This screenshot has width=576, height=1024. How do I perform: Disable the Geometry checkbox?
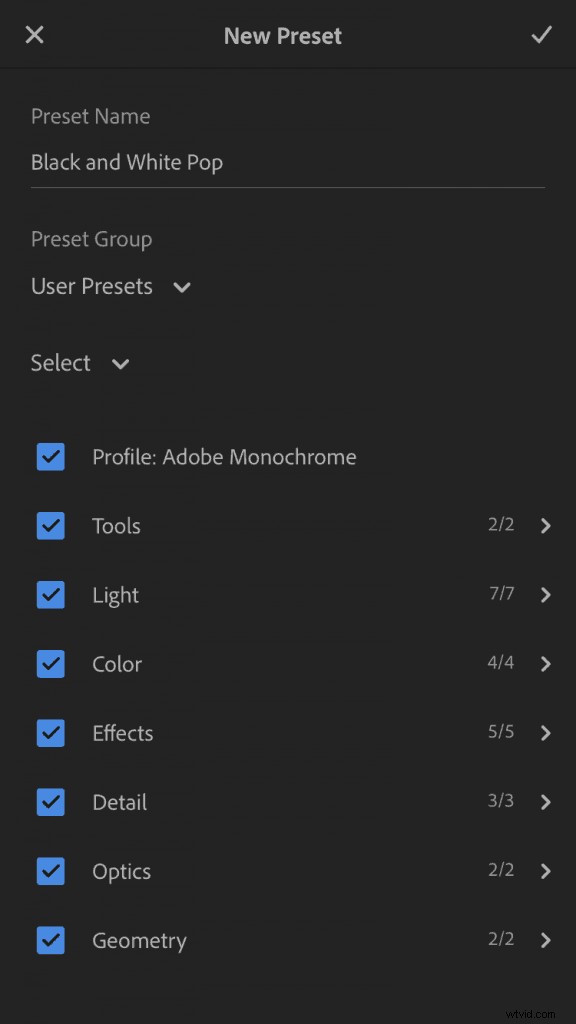(50, 939)
